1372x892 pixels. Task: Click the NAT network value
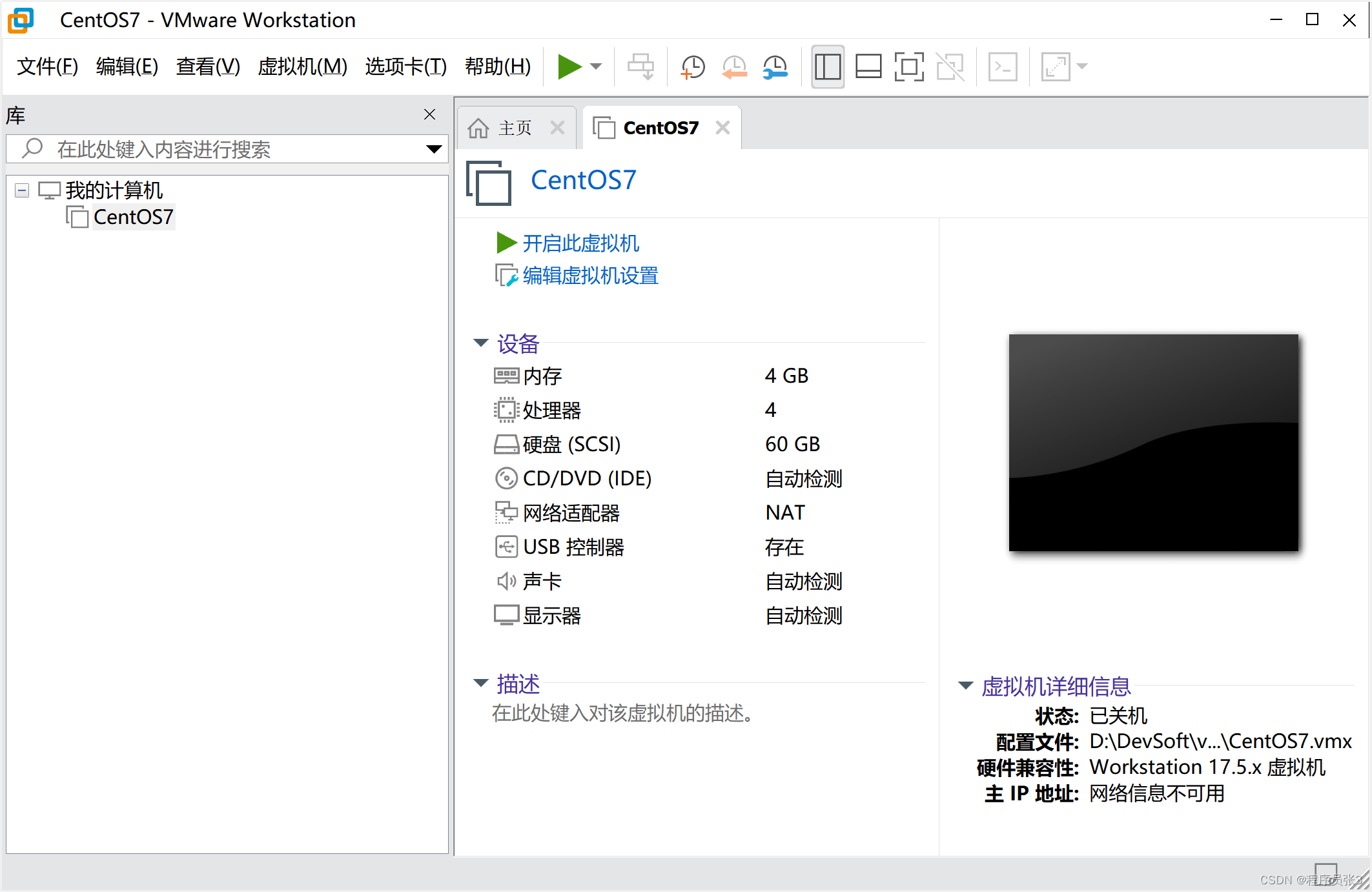click(x=785, y=512)
